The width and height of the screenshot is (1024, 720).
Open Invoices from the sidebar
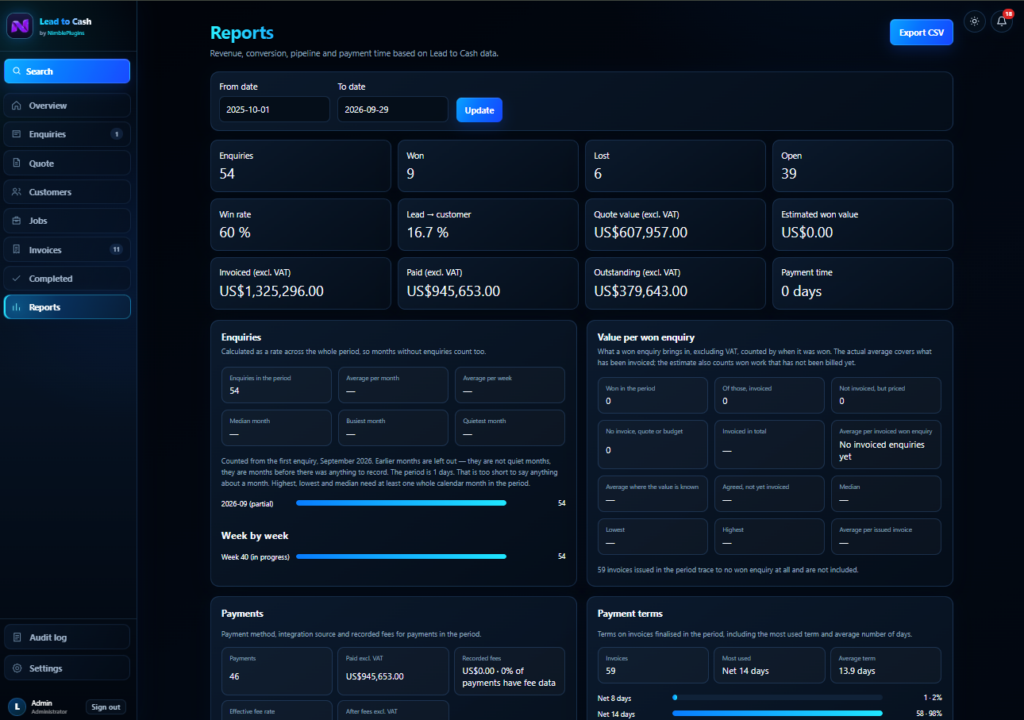67,250
